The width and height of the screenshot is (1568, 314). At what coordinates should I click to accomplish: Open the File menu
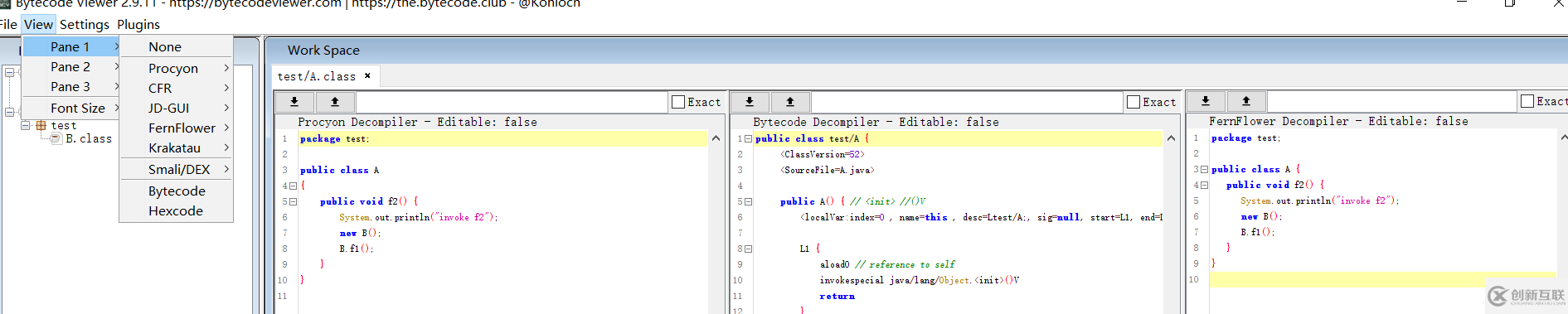(8, 24)
